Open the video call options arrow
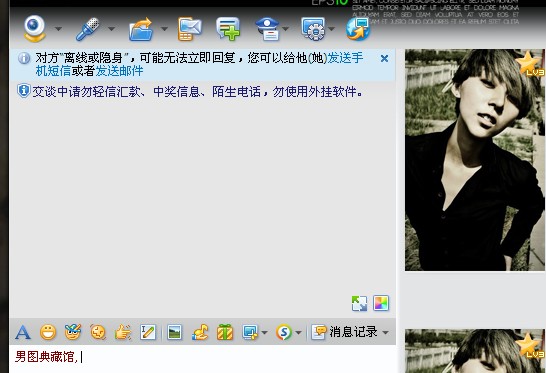The width and height of the screenshot is (546, 373). [58, 29]
